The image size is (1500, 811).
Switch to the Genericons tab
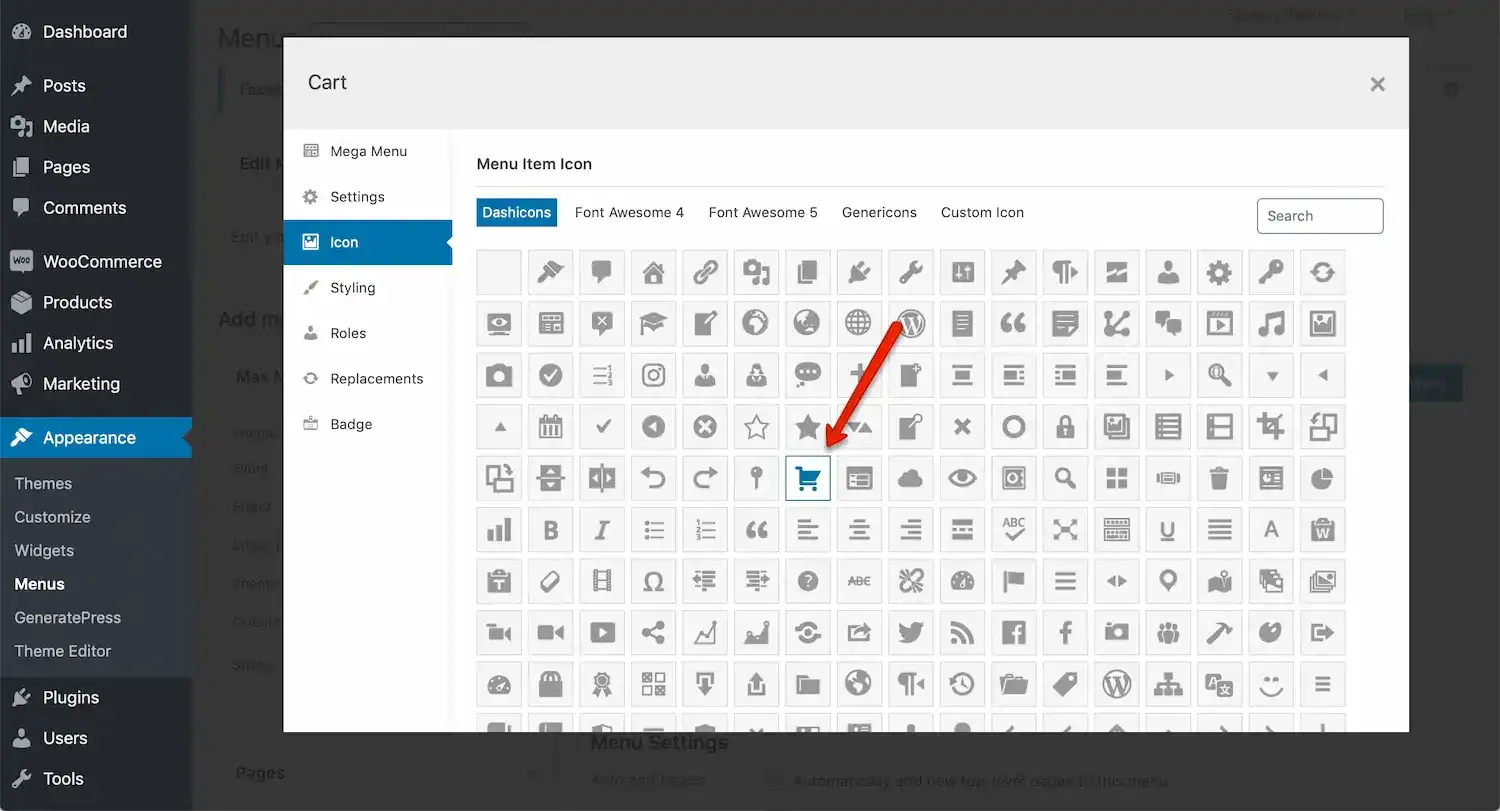879,212
